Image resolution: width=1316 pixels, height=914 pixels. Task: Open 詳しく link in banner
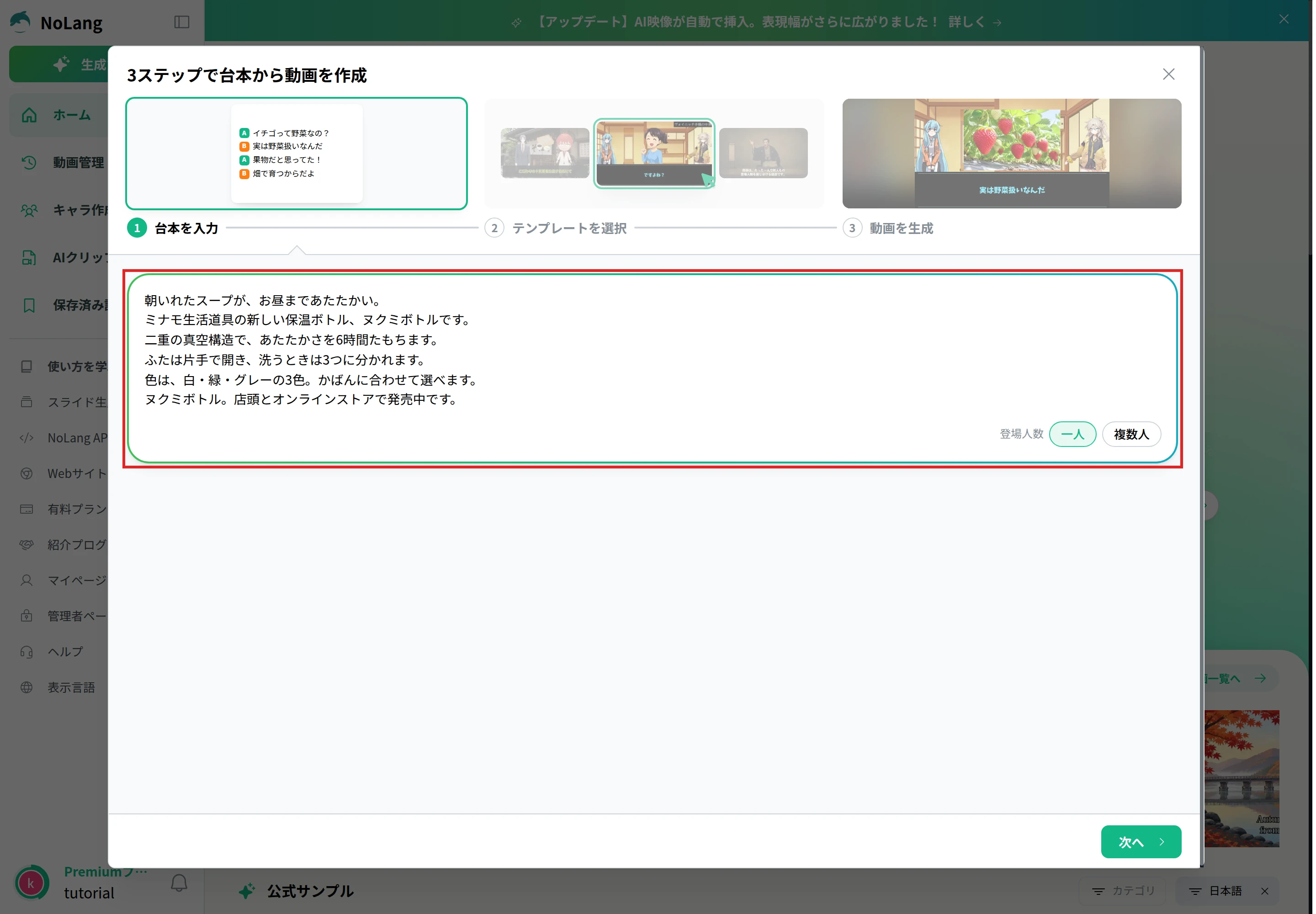coord(975,22)
